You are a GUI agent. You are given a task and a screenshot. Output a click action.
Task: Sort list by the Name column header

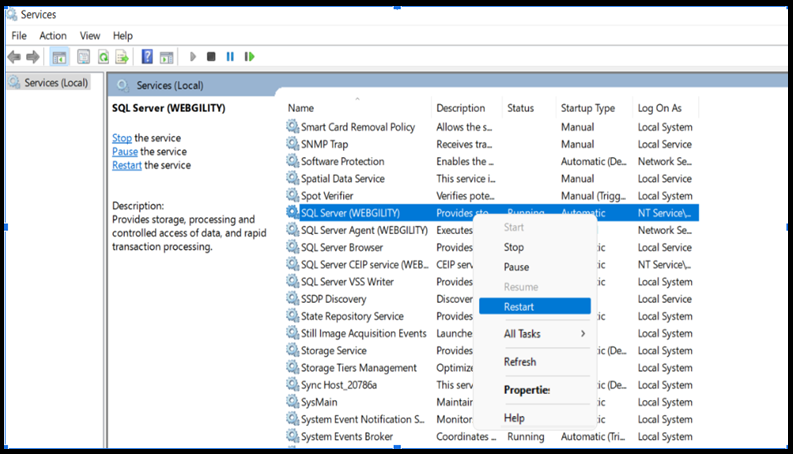[x=301, y=108]
